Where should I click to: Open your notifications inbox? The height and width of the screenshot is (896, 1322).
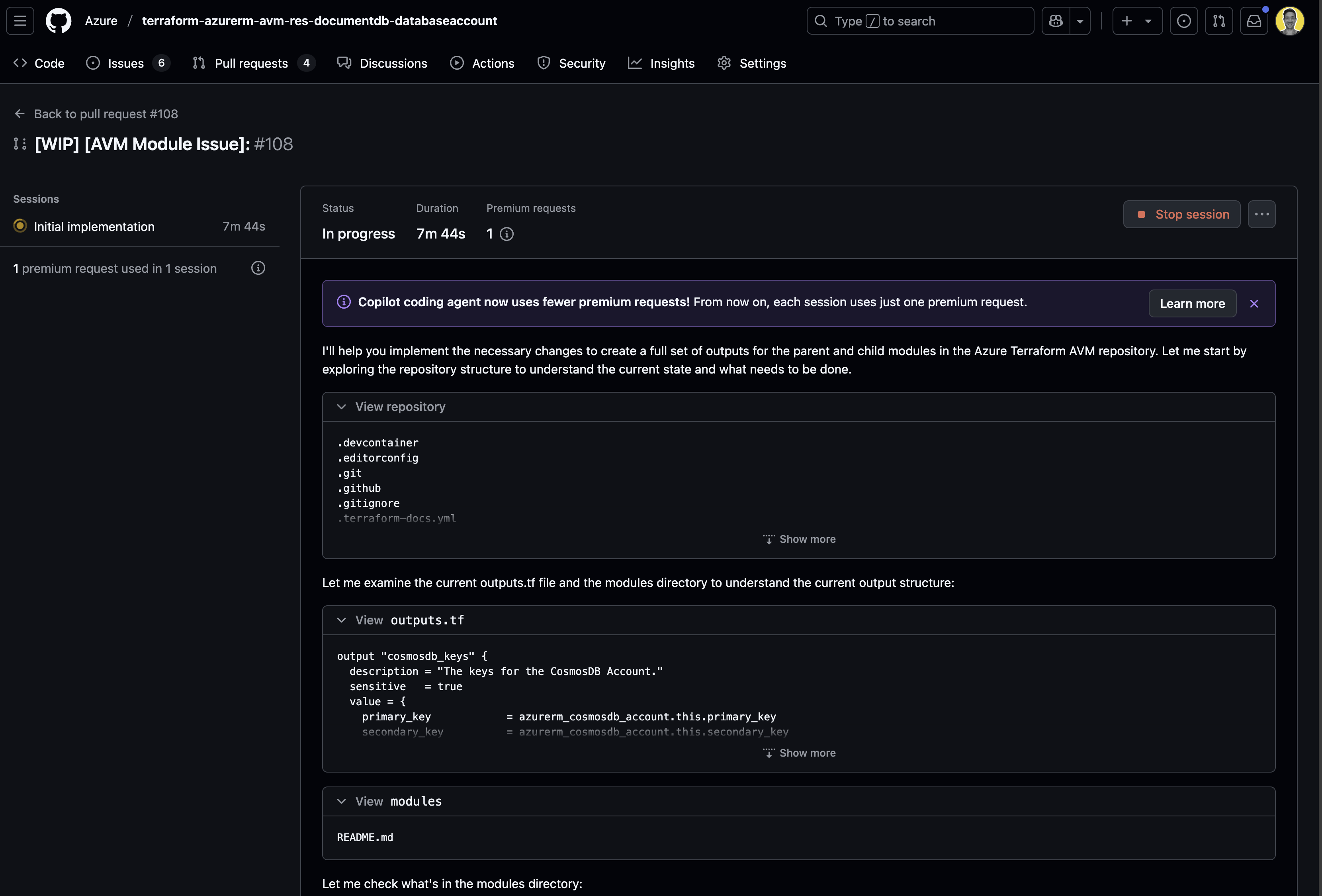1254,20
